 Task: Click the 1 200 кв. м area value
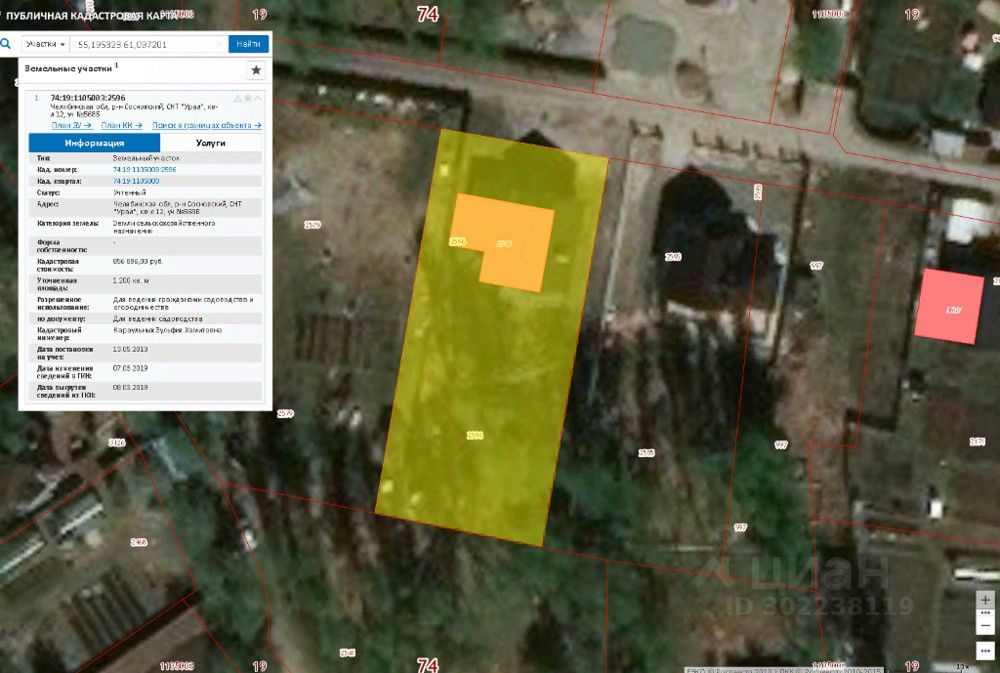131,281
